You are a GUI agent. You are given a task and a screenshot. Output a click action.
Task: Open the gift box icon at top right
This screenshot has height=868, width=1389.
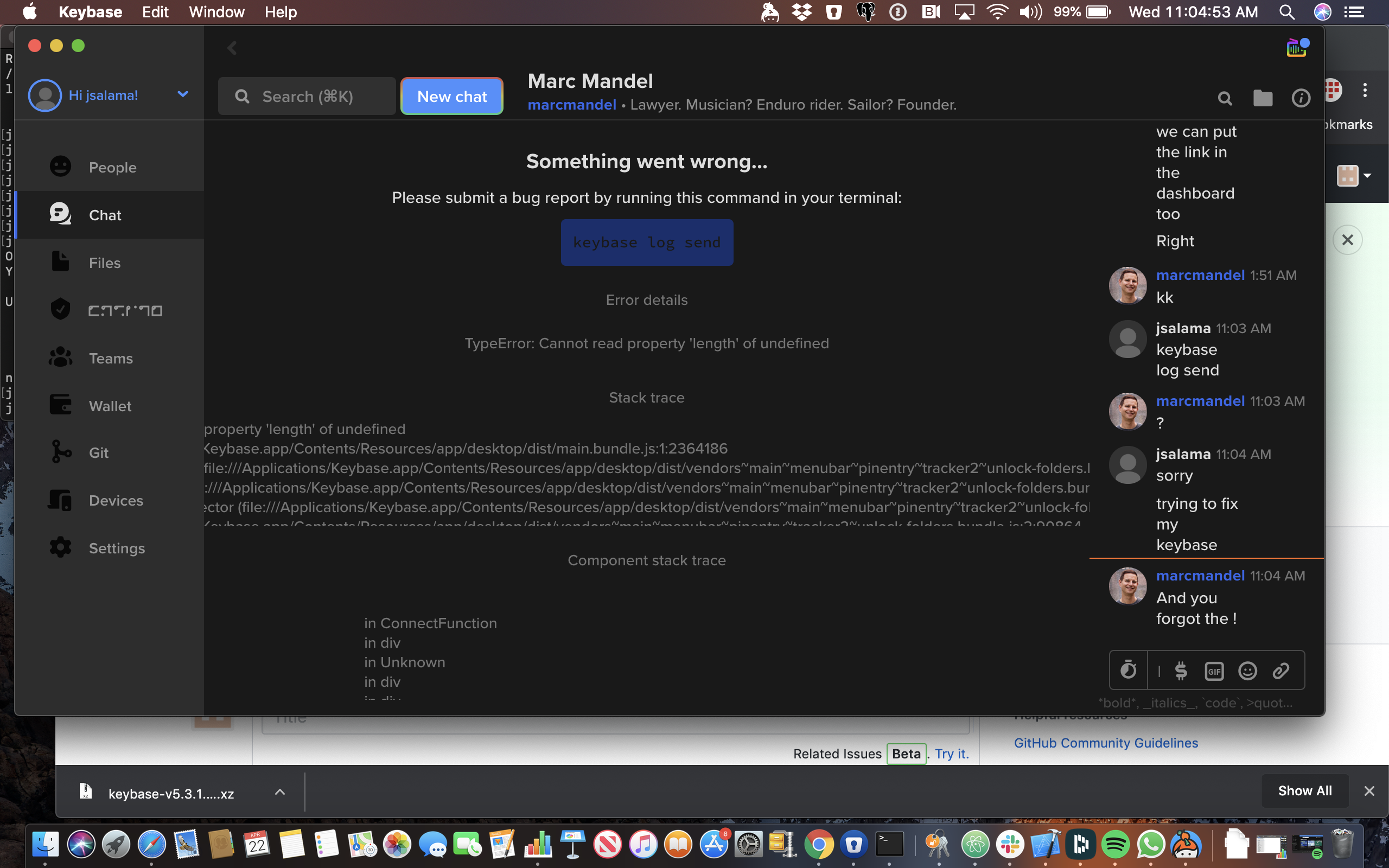coord(1297,48)
